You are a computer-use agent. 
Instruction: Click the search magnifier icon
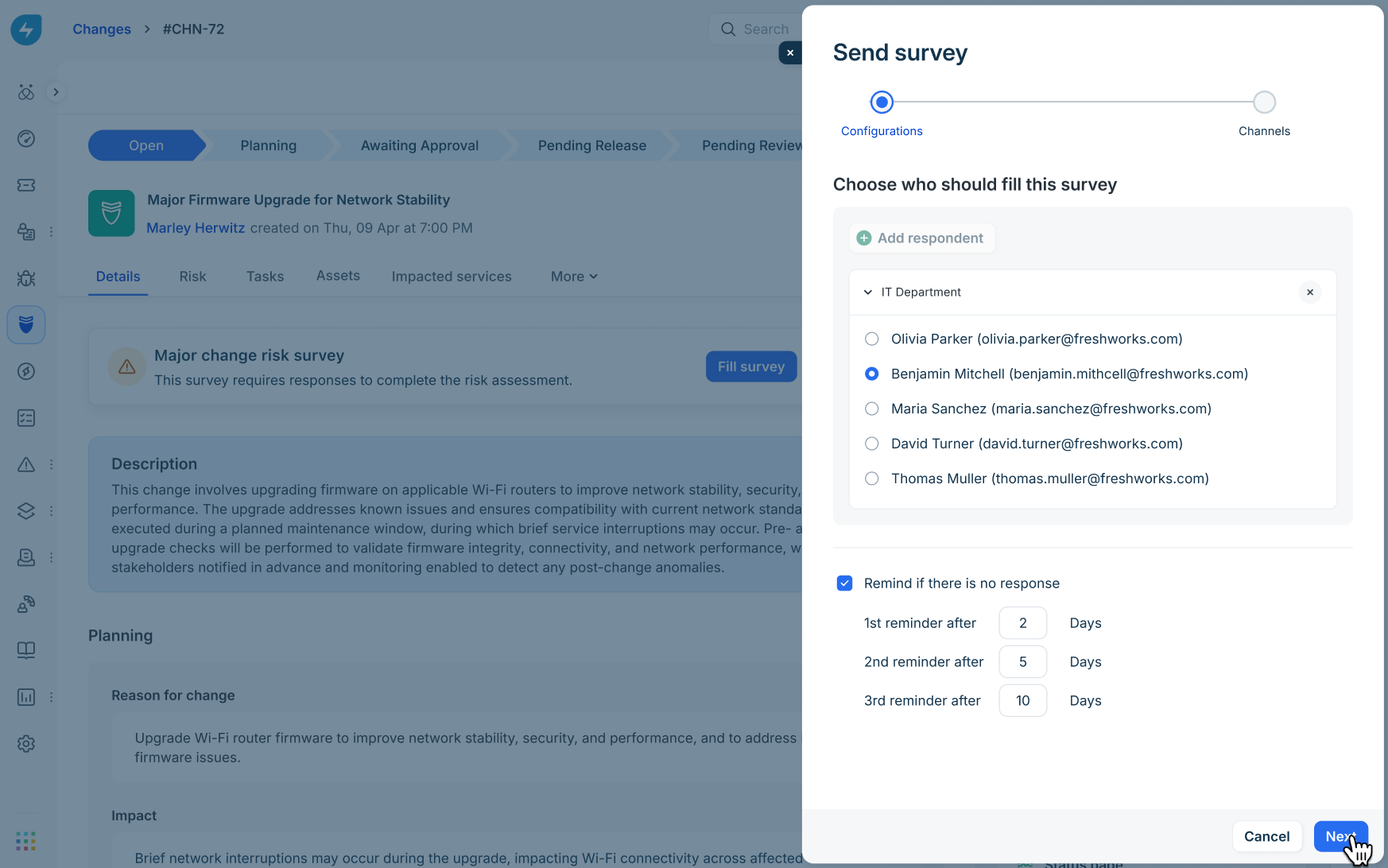pyautogui.click(x=728, y=29)
